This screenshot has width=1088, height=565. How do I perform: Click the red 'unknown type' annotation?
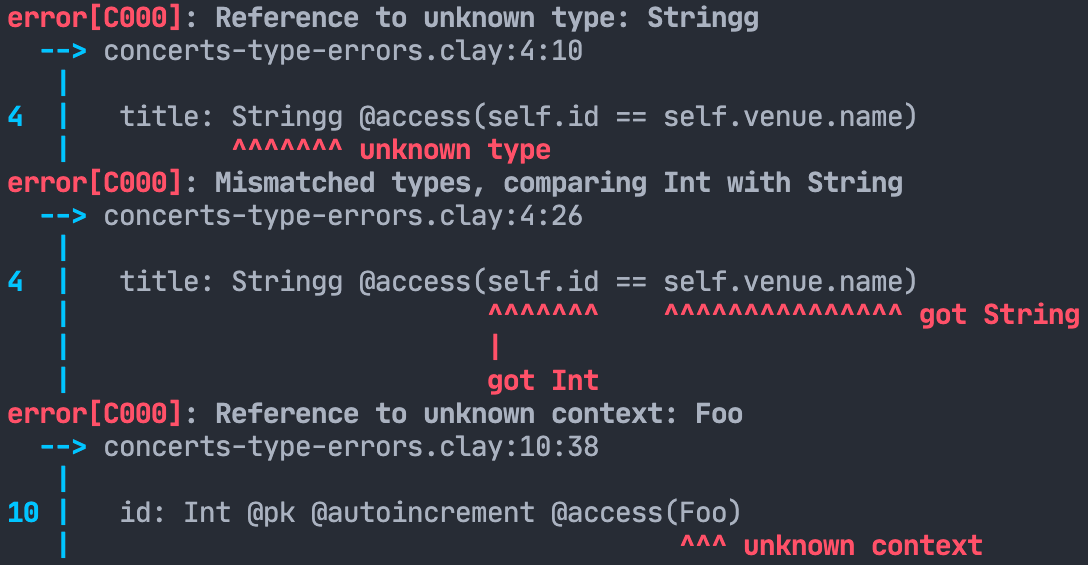(x=455, y=150)
